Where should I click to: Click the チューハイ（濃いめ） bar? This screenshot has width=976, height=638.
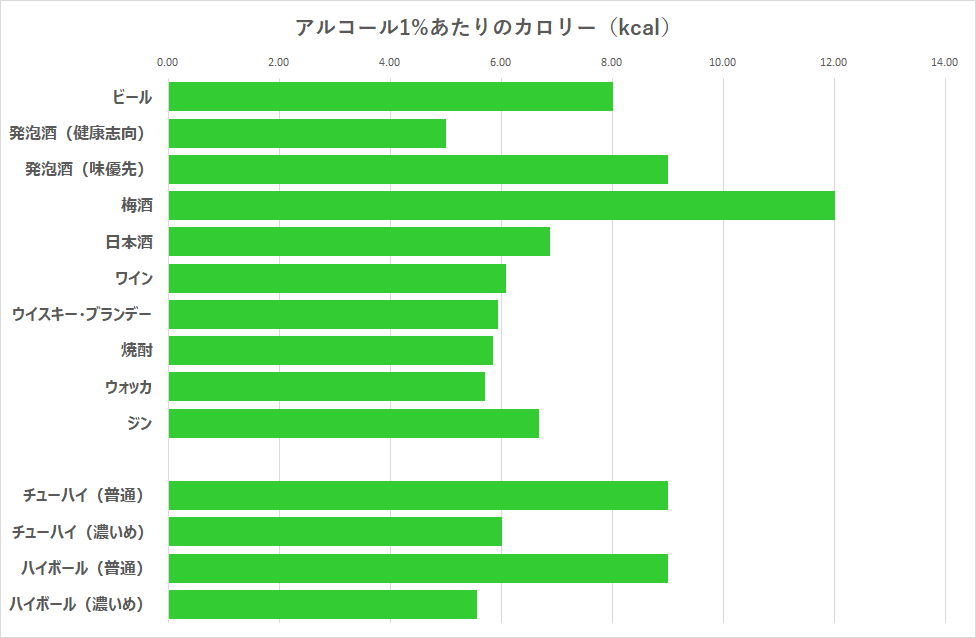click(x=335, y=531)
